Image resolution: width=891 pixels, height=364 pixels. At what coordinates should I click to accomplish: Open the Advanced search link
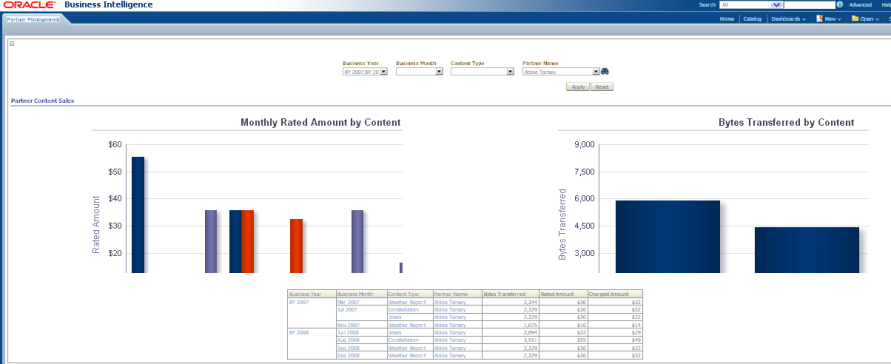pyautogui.click(x=860, y=5)
